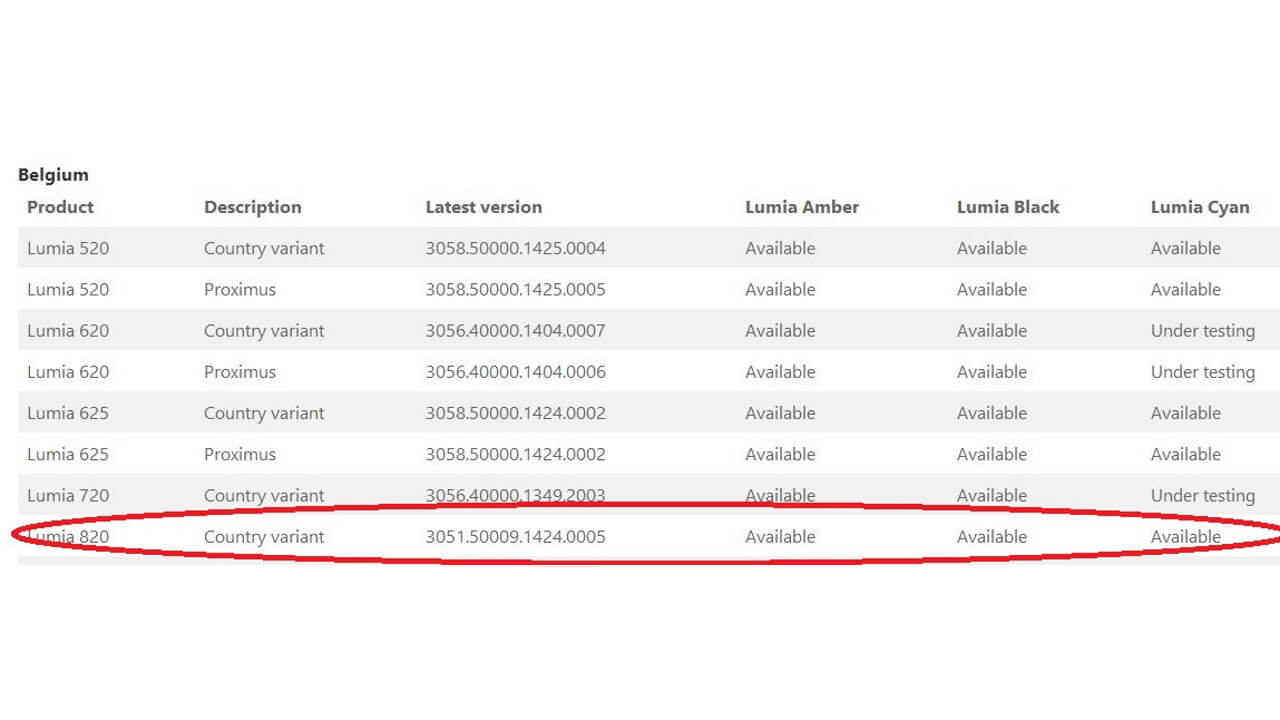Click the Description column header

252,207
